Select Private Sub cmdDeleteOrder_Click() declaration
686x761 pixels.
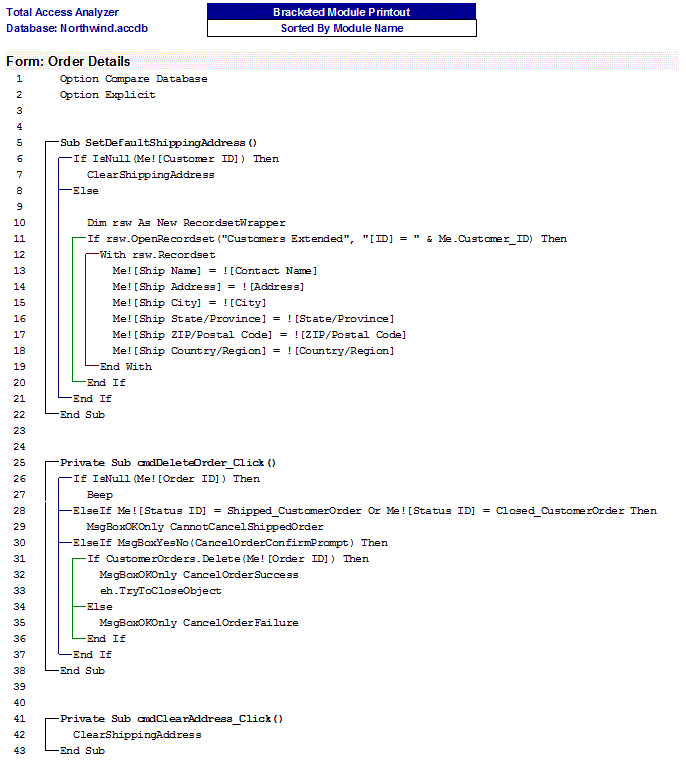pos(167,462)
